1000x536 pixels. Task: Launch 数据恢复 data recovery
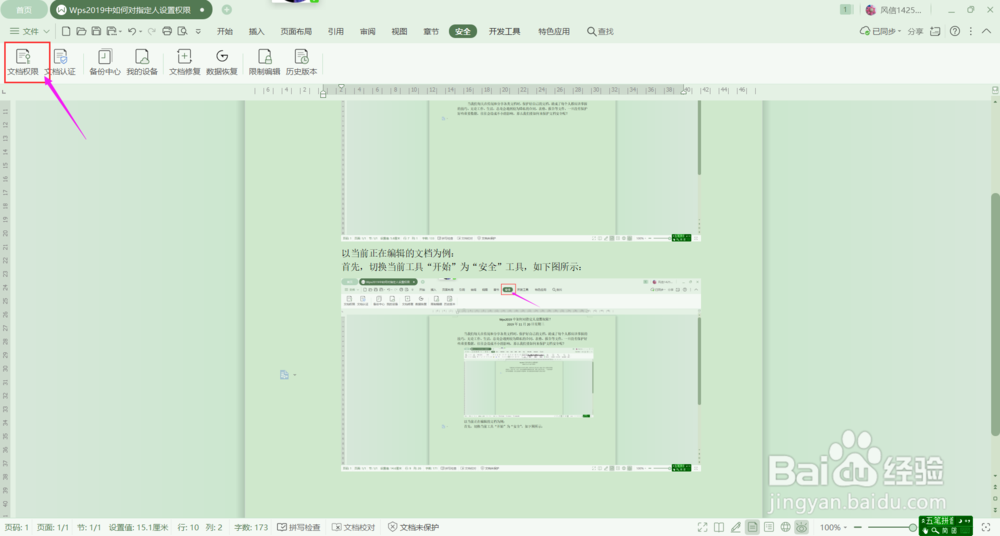(x=221, y=63)
